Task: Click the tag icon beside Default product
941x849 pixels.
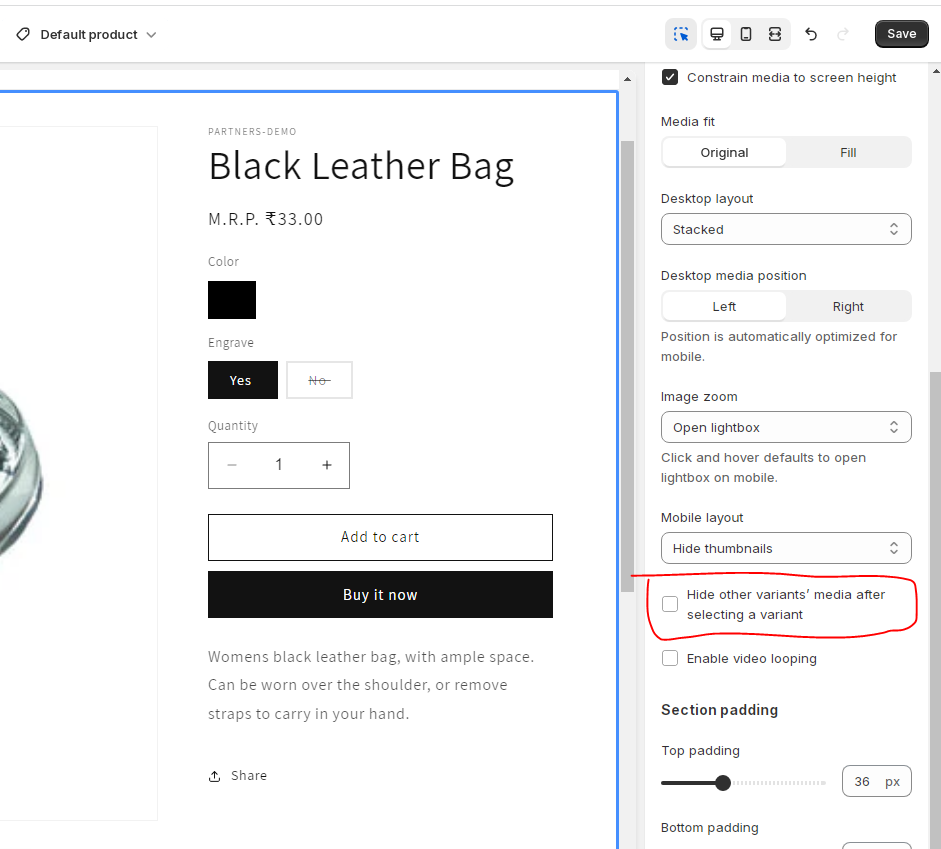Action: [x=23, y=34]
